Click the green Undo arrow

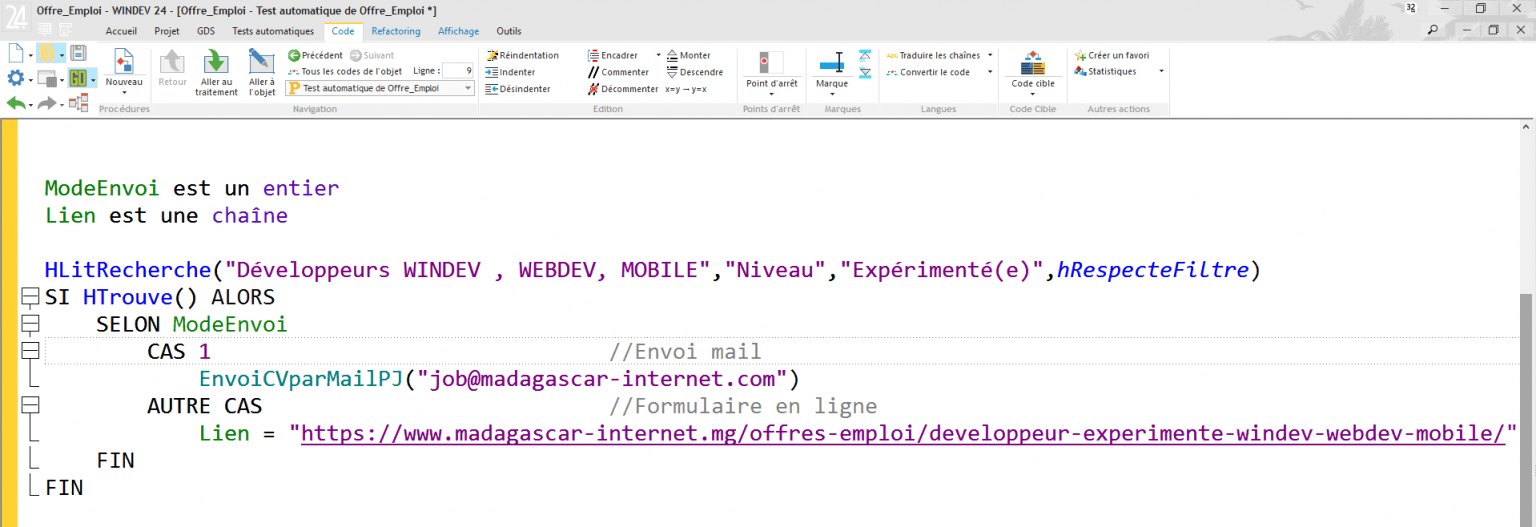[16, 103]
